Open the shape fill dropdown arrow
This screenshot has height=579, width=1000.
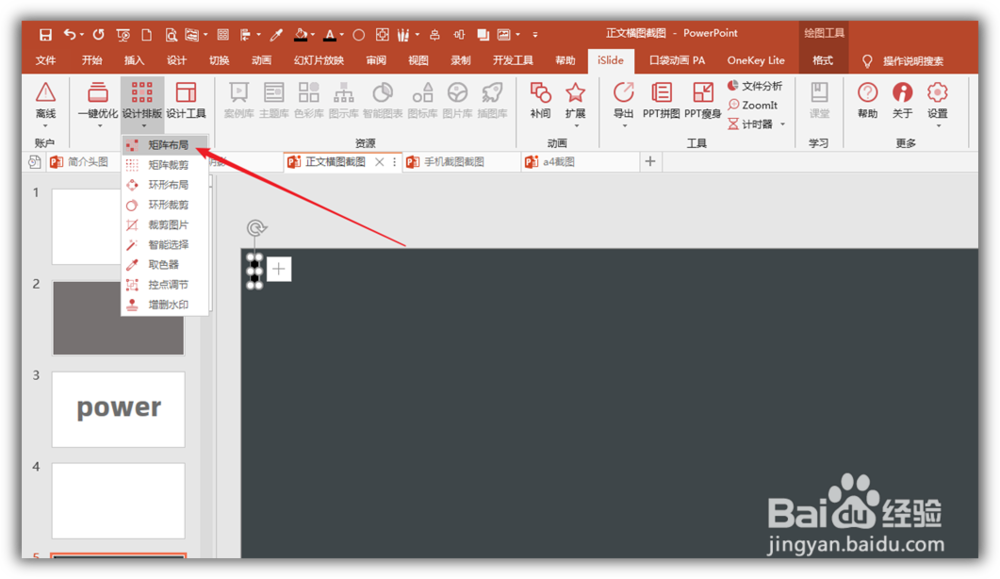(x=312, y=34)
